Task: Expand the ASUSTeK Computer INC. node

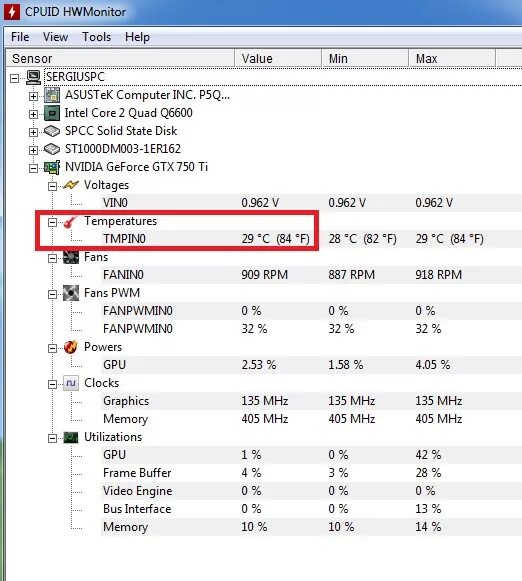Action: pyautogui.click(x=33, y=96)
